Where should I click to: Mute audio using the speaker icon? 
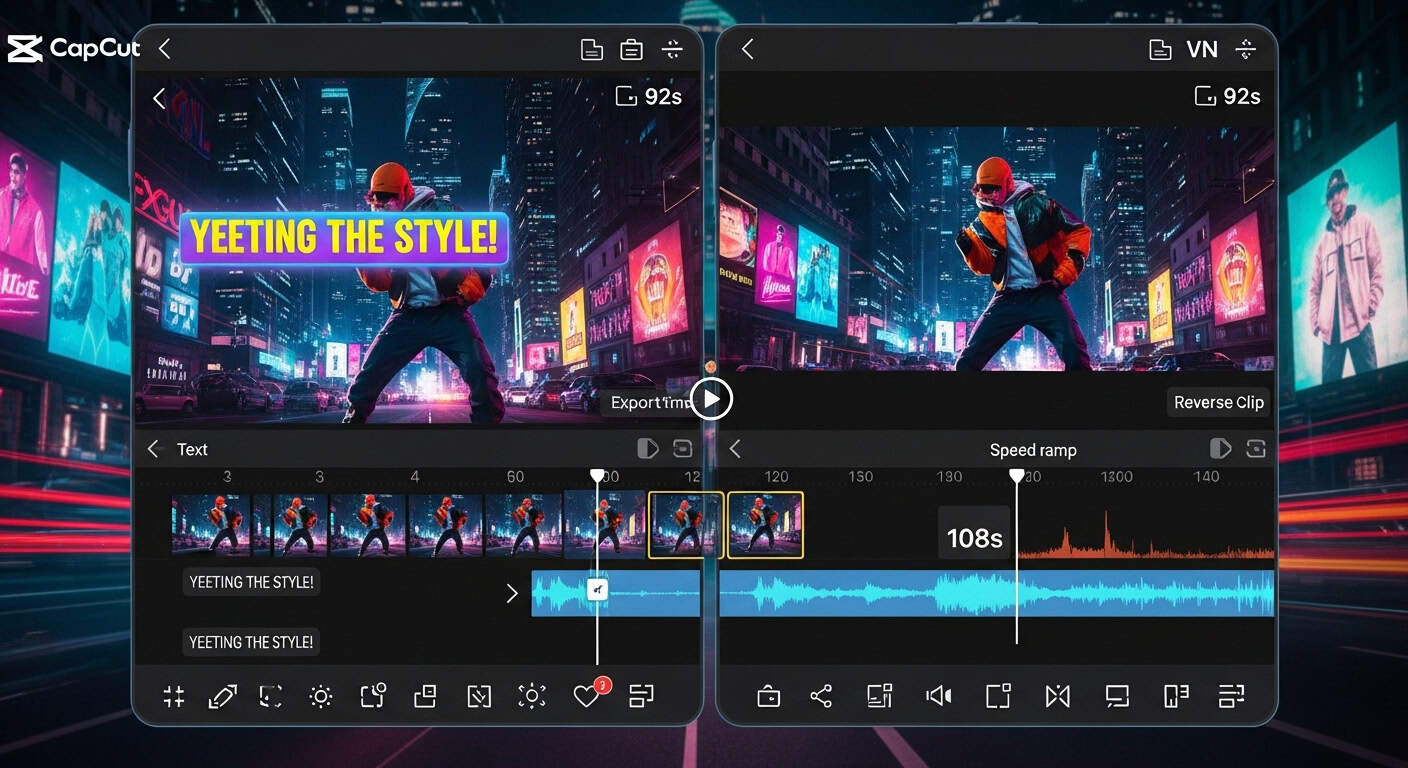pyautogui.click(x=937, y=696)
